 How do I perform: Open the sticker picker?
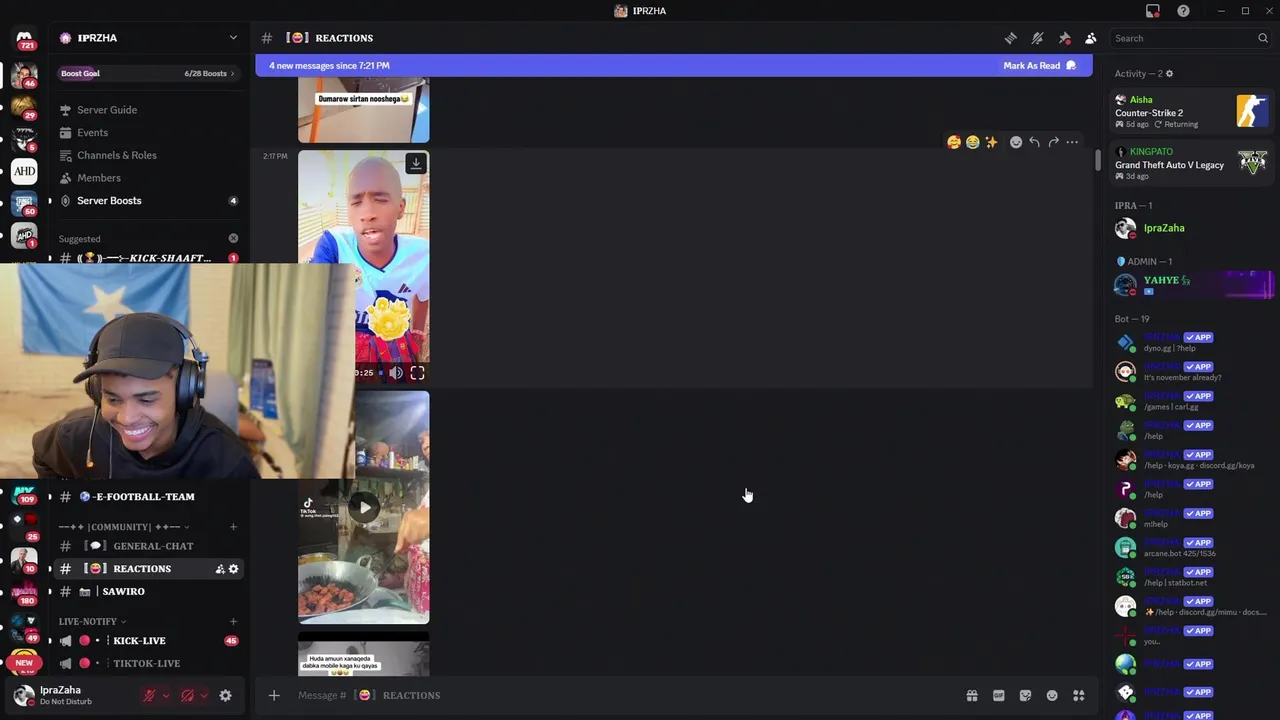(x=1025, y=696)
